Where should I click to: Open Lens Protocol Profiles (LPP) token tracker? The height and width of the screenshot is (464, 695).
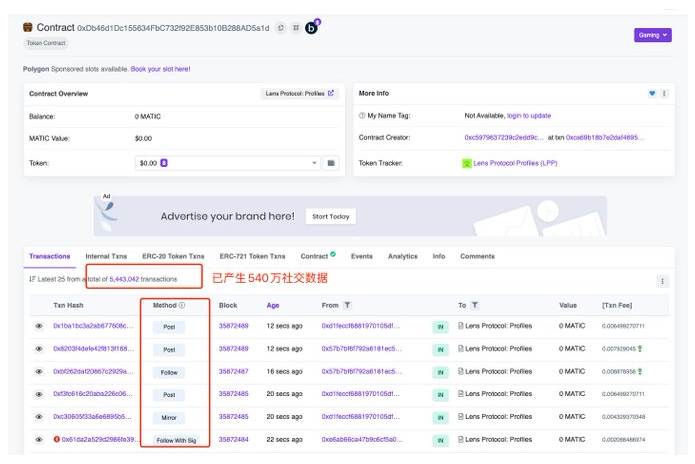tap(515, 163)
